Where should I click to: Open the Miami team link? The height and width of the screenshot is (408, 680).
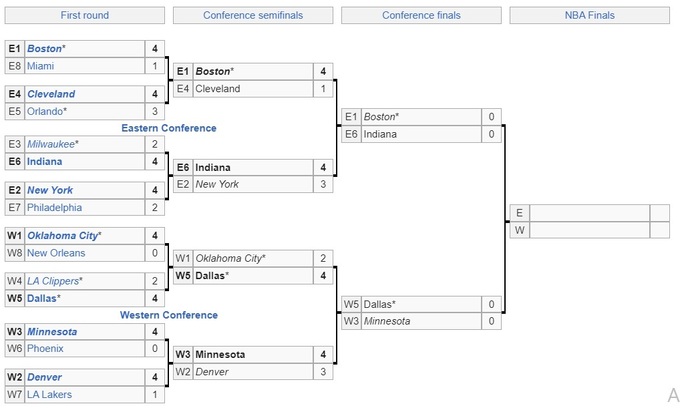tap(41, 66)
